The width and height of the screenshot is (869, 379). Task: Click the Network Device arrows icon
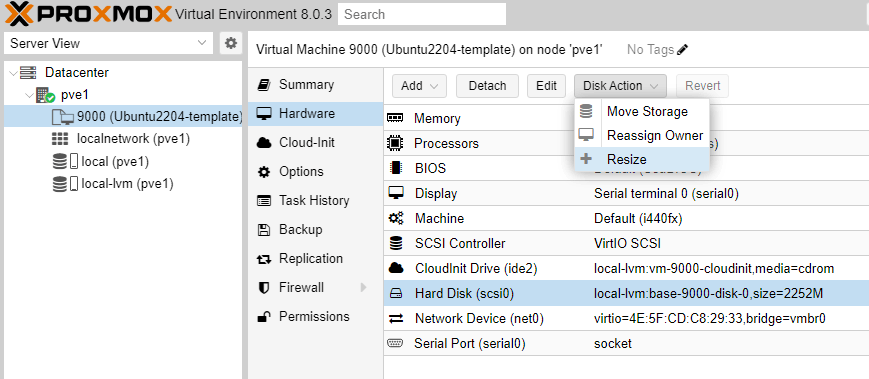396,319
